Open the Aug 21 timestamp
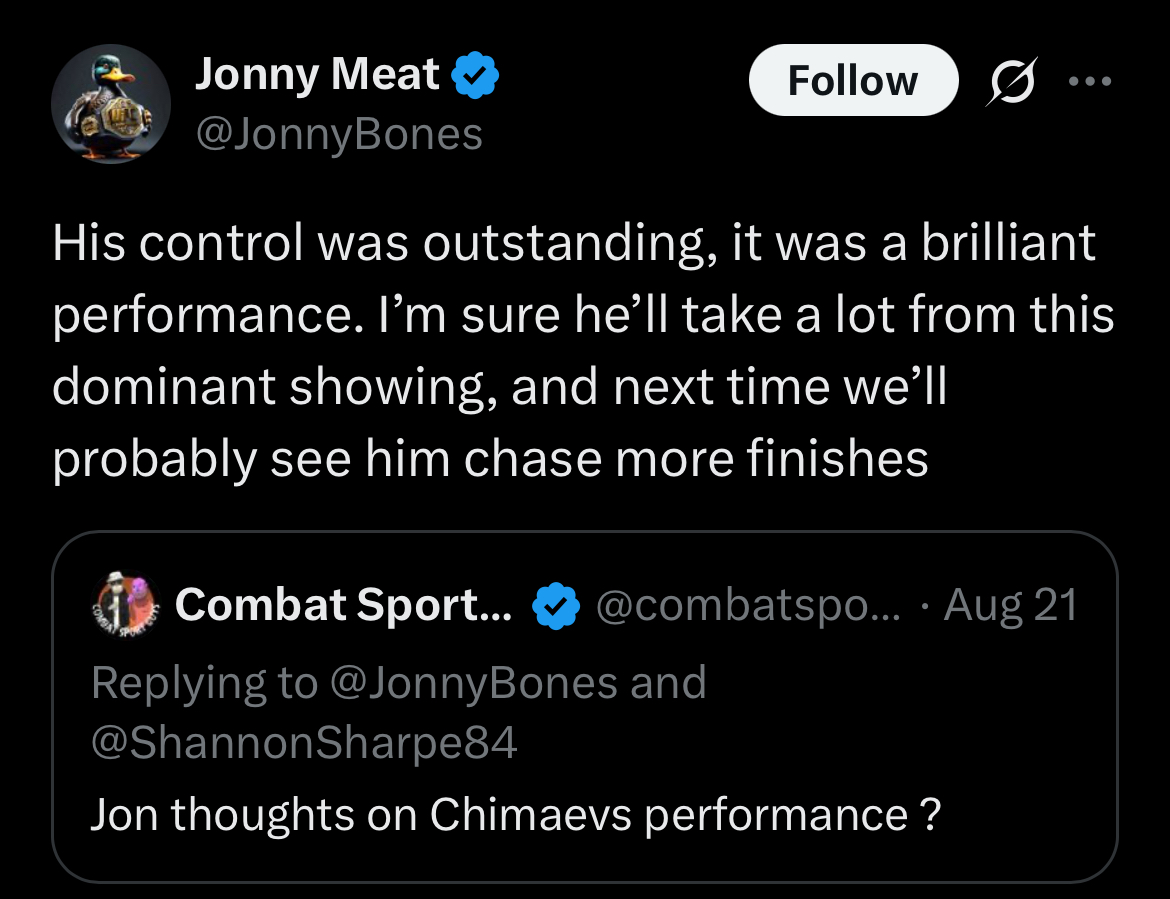The height and width of the screenshot is (899, 1170). 1010,605
